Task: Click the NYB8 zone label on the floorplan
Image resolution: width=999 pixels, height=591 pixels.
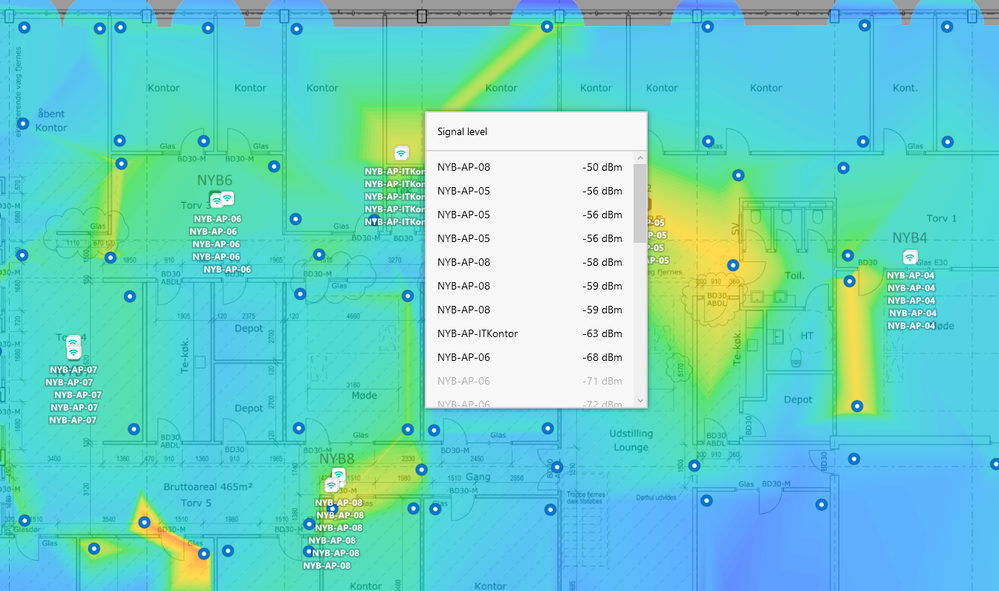Action: (x=338, y=458)
